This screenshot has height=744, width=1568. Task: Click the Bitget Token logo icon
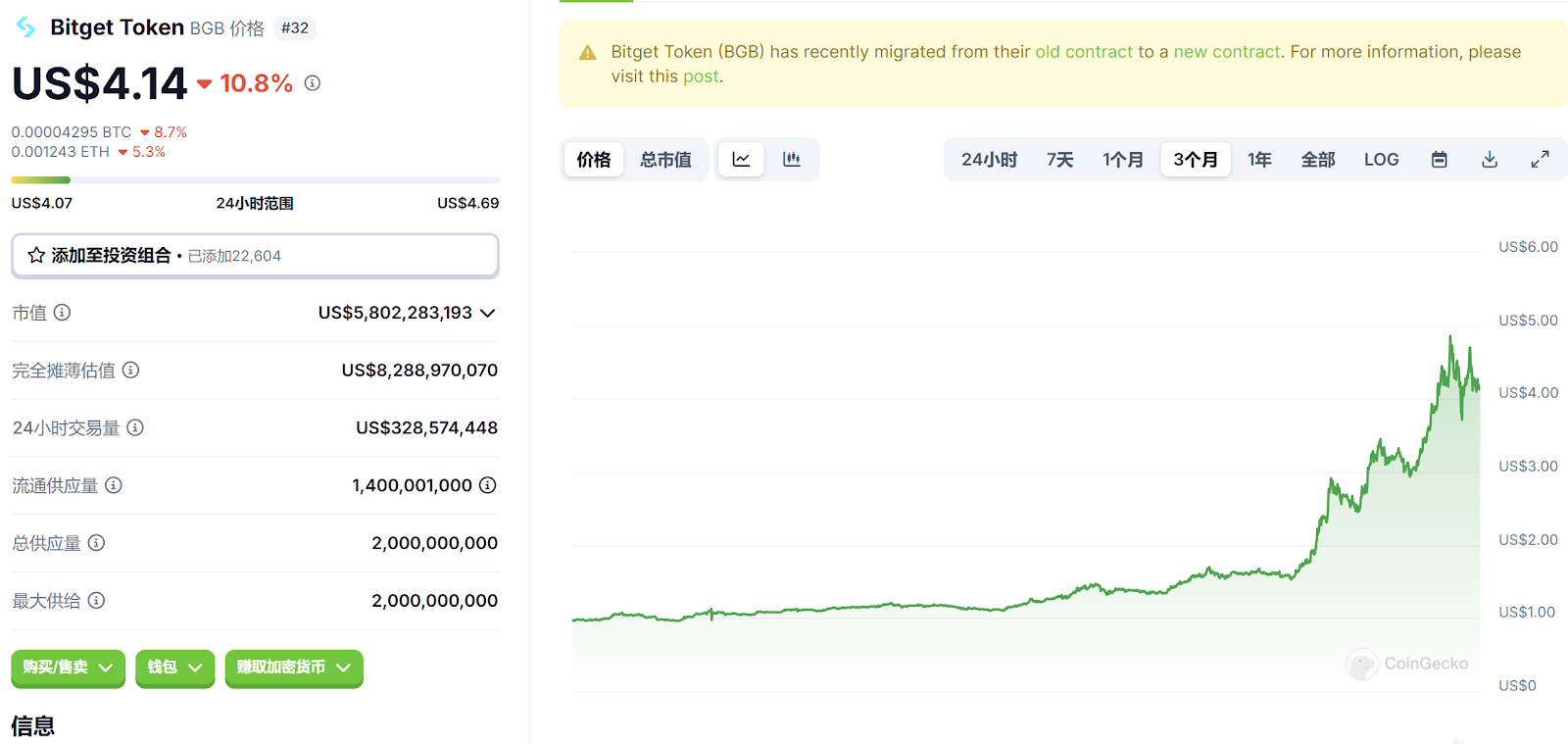(x=25, y=27)
